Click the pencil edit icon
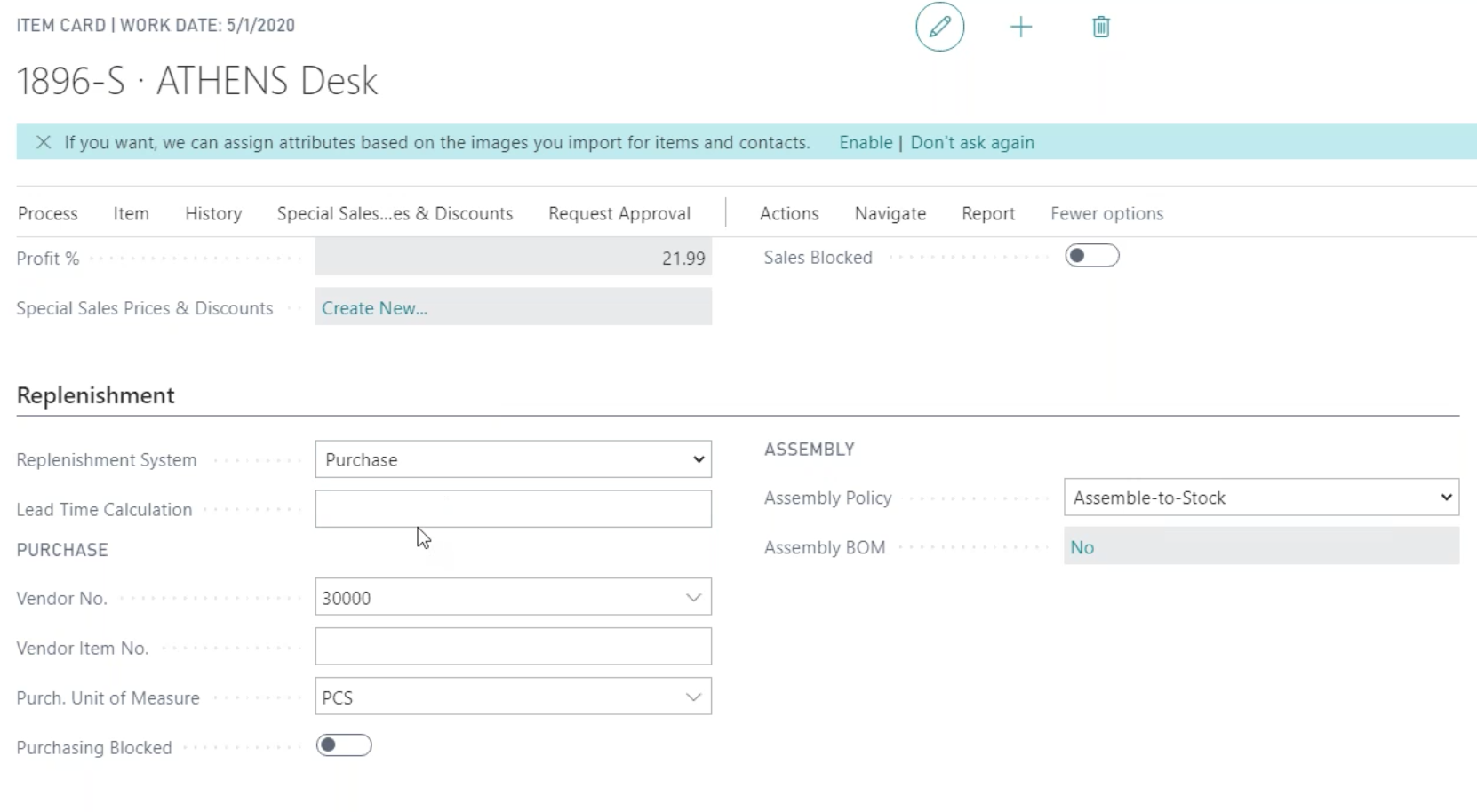The height and width of the screenshot is (812, 1477). (939, 27)
